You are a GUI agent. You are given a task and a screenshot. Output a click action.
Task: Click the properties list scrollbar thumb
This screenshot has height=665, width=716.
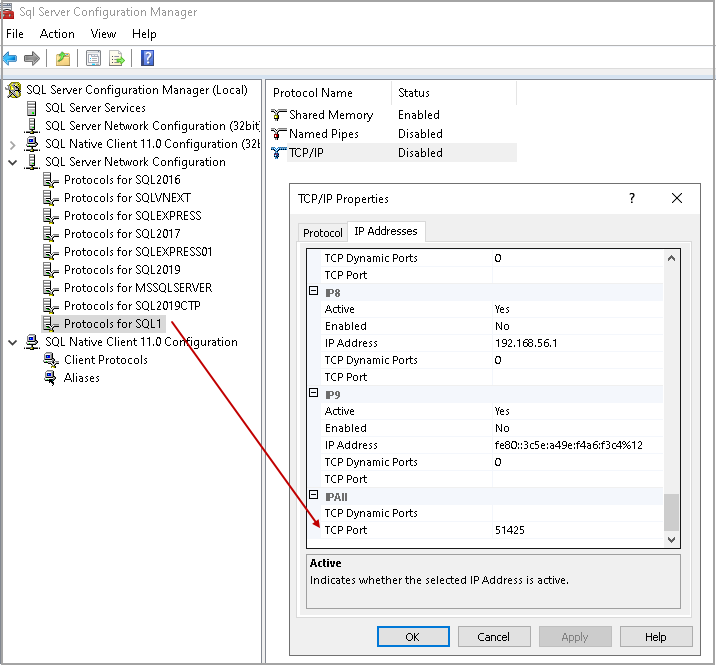pyautogui.click(x=671, y=512)
